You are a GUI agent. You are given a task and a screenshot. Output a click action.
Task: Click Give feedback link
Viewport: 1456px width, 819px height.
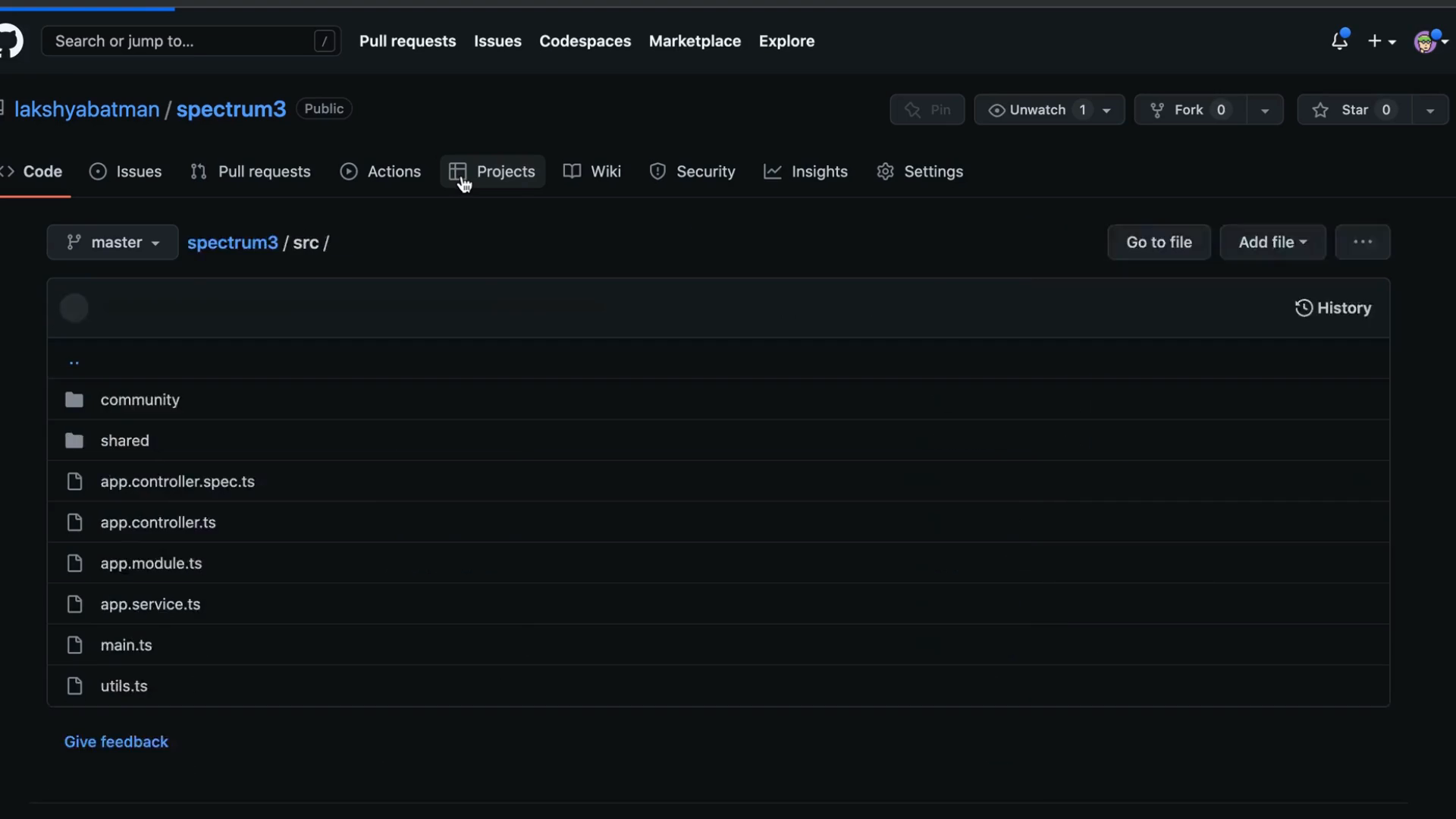116,742
